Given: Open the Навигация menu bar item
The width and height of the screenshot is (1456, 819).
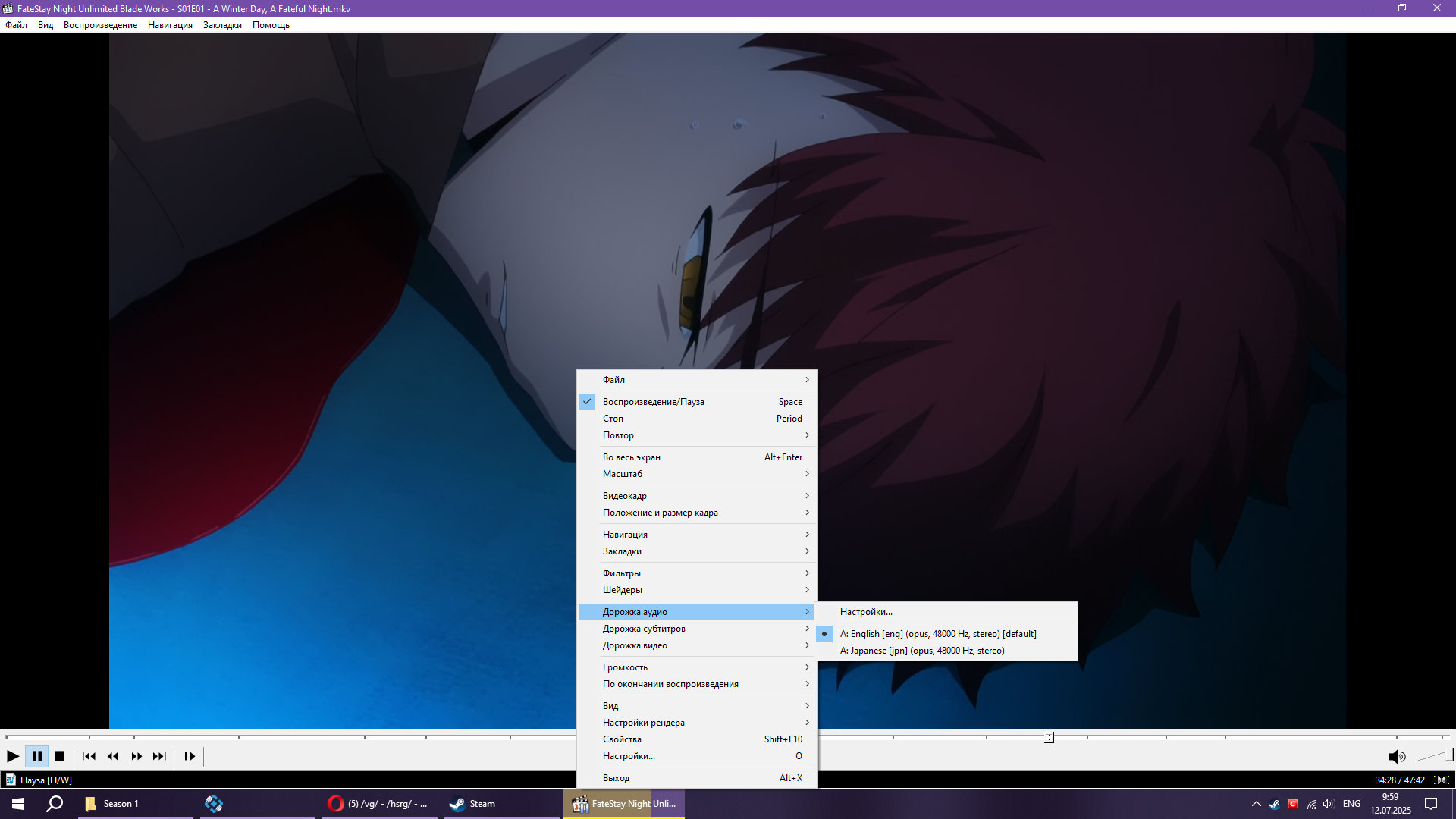Looking at the screenshot, I should click(x=170, y=25).
